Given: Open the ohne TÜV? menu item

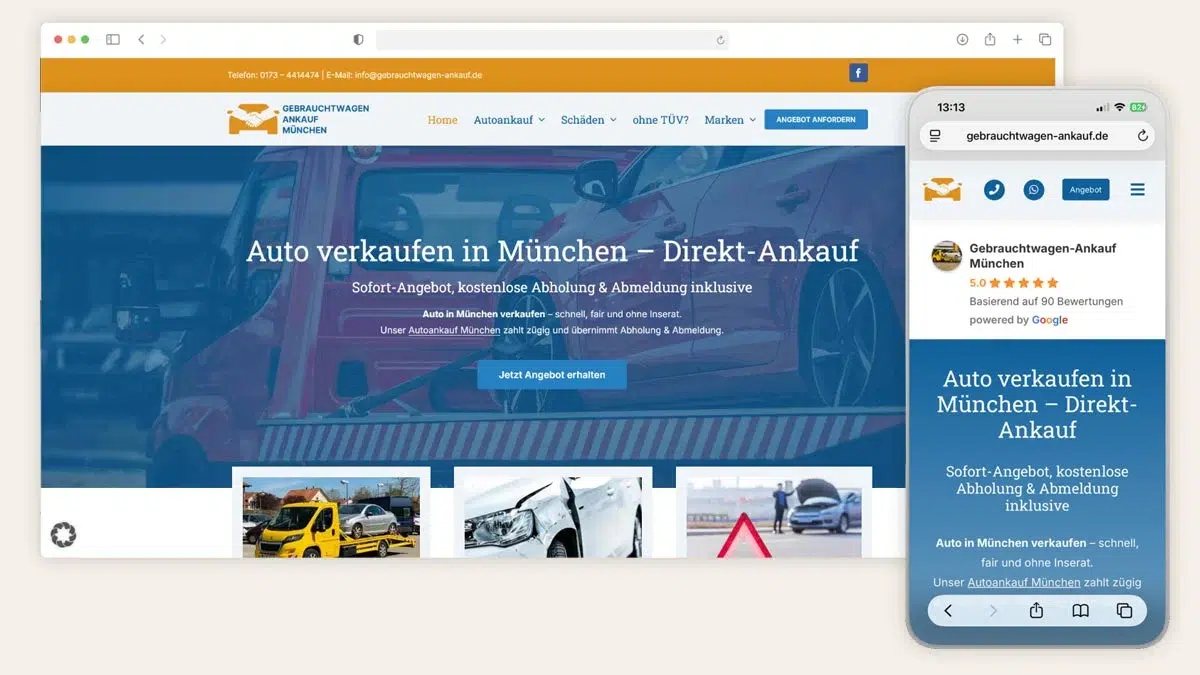Looking at the screenshot, I should (660, 120).
